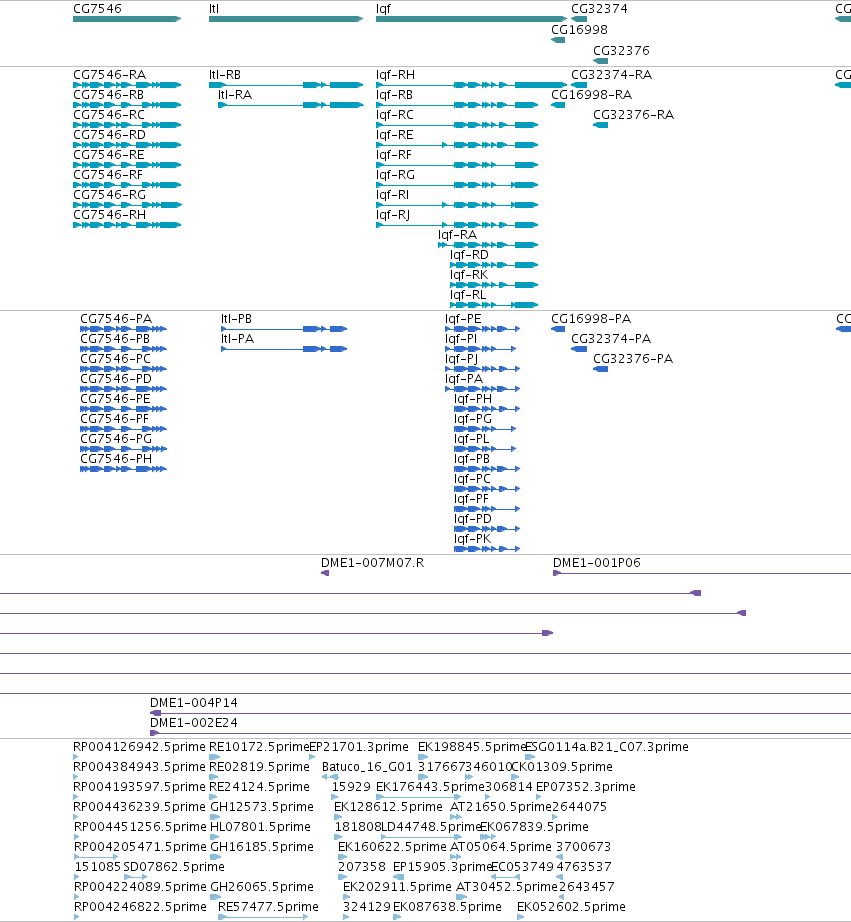Select EST EP21701.3prime
Image resolution: width=851 pixels, height=922 pixels.
(312, 757)
